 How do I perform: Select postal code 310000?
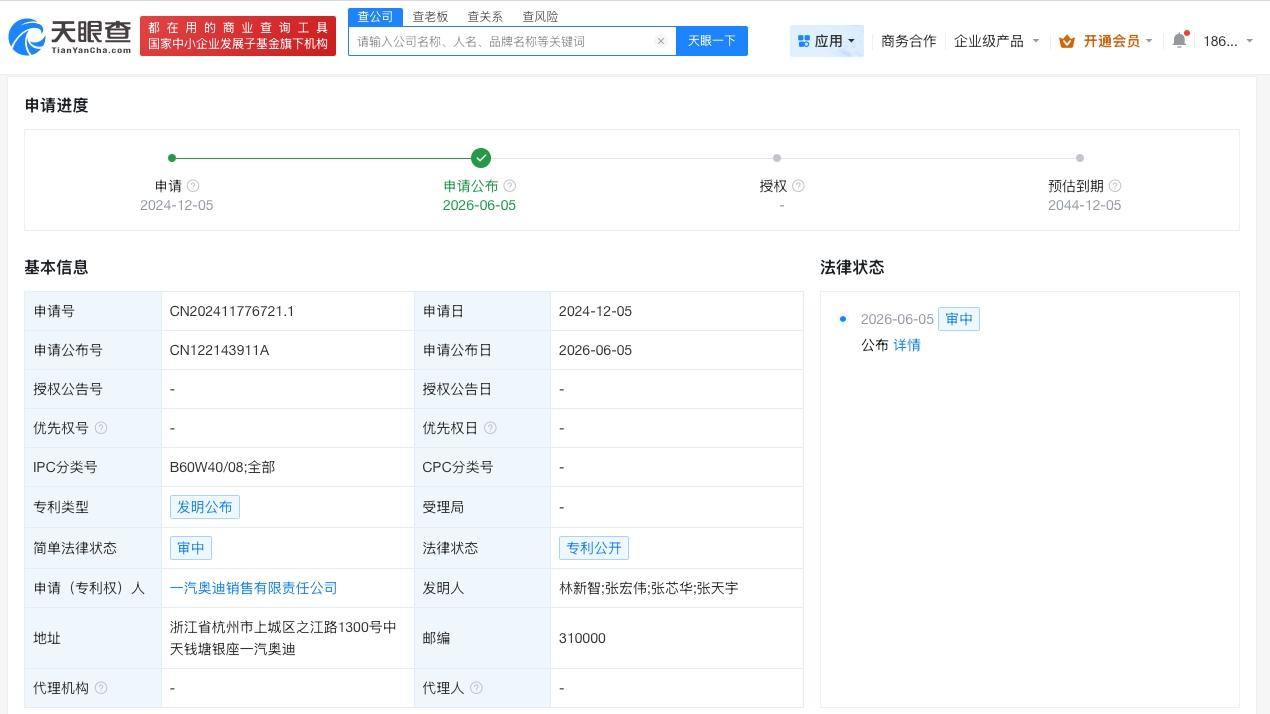click(x=583, y=638)
